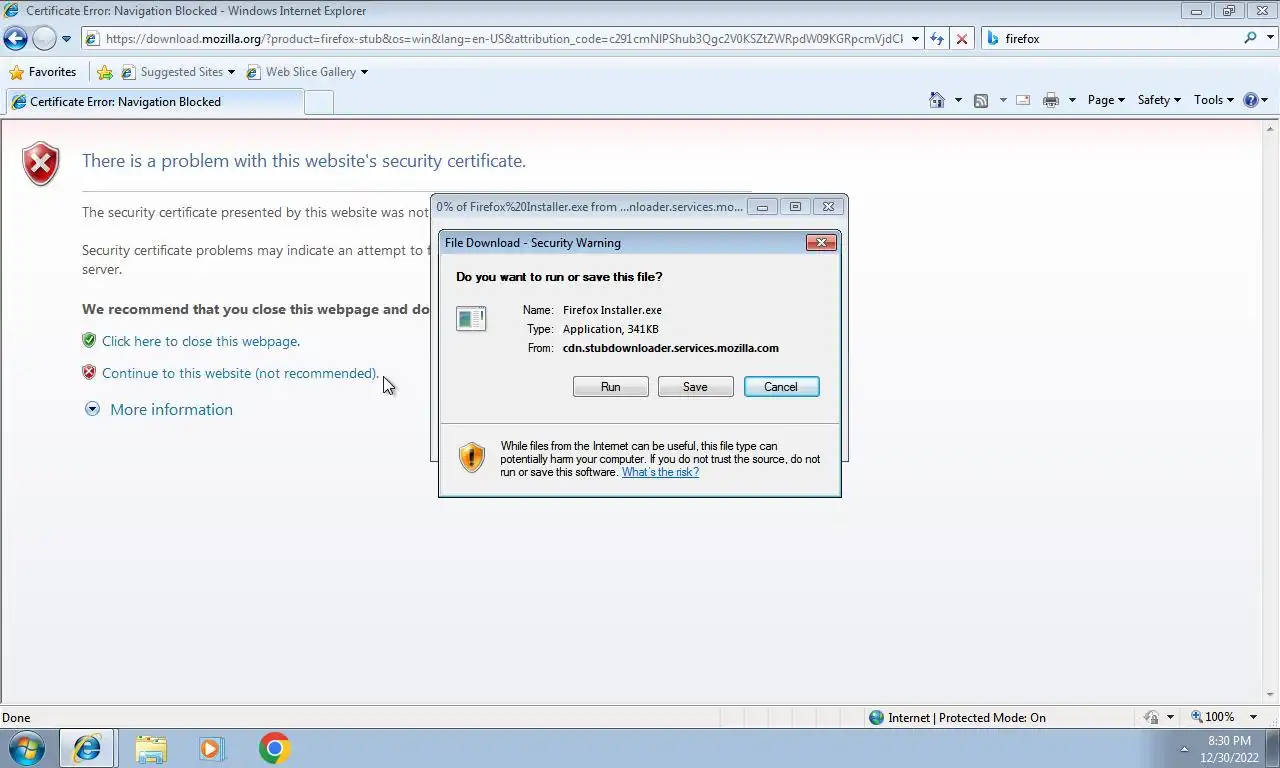Open Windows Media Player taskbar icon
The image size is (1280, 768).
(212, 748)
